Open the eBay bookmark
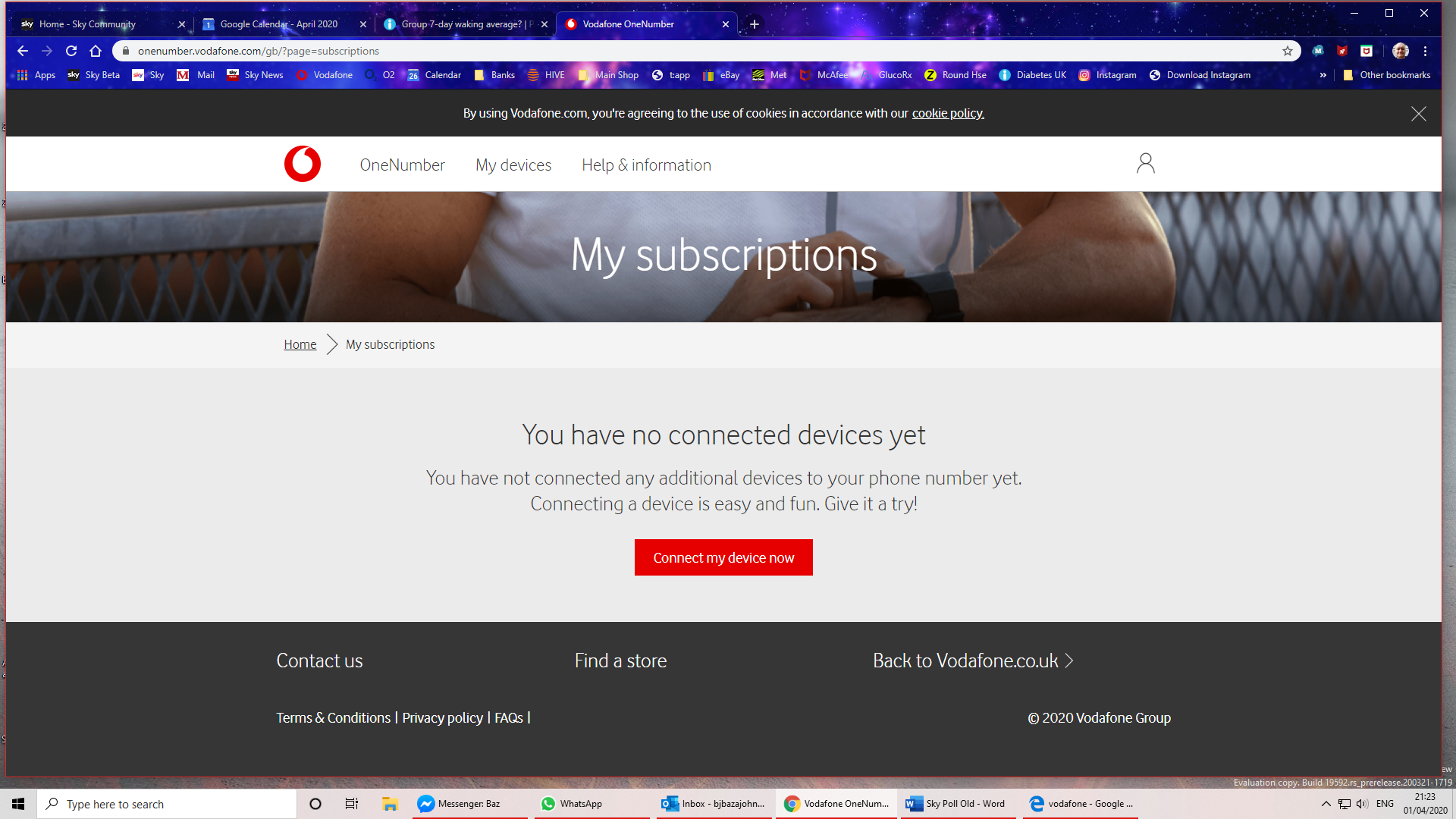Image resolution: width=1456 pixels, height=819 pixels. (721, 75)
